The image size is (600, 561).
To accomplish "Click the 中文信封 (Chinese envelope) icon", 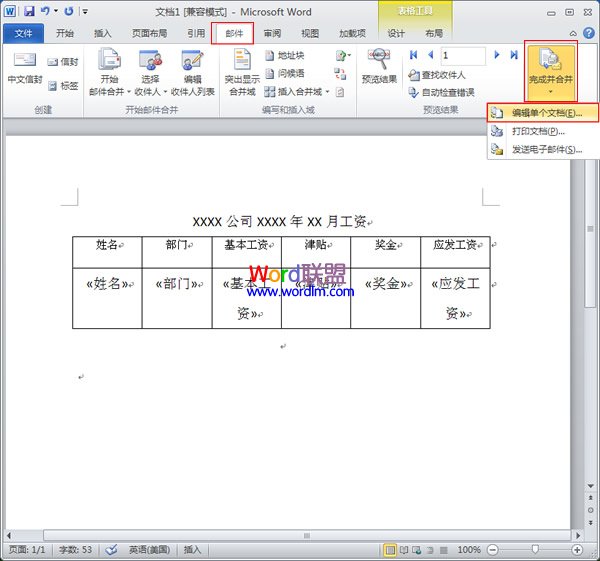I will 24,67.
